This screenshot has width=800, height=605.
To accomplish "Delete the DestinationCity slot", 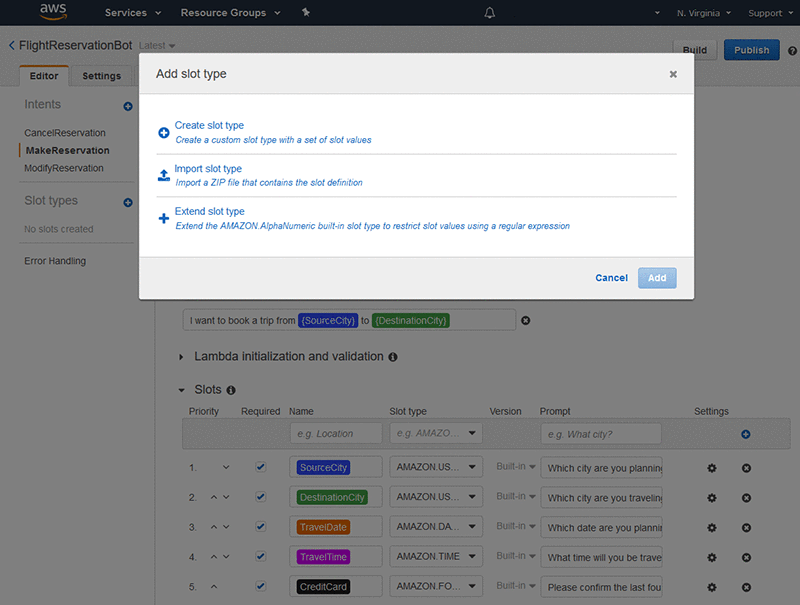I will tap(746, 498).
